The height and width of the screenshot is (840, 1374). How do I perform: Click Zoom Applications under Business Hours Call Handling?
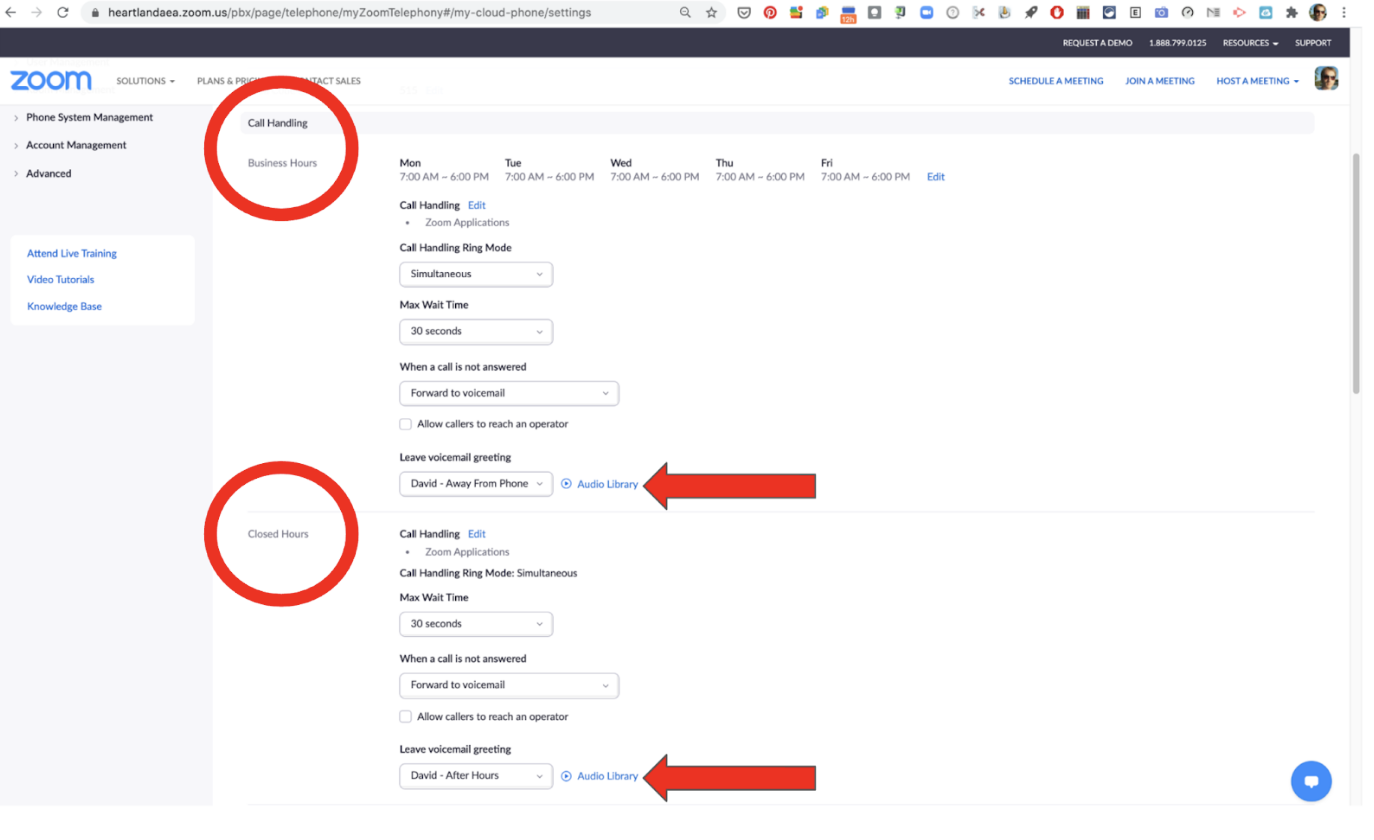coord(467,223)
